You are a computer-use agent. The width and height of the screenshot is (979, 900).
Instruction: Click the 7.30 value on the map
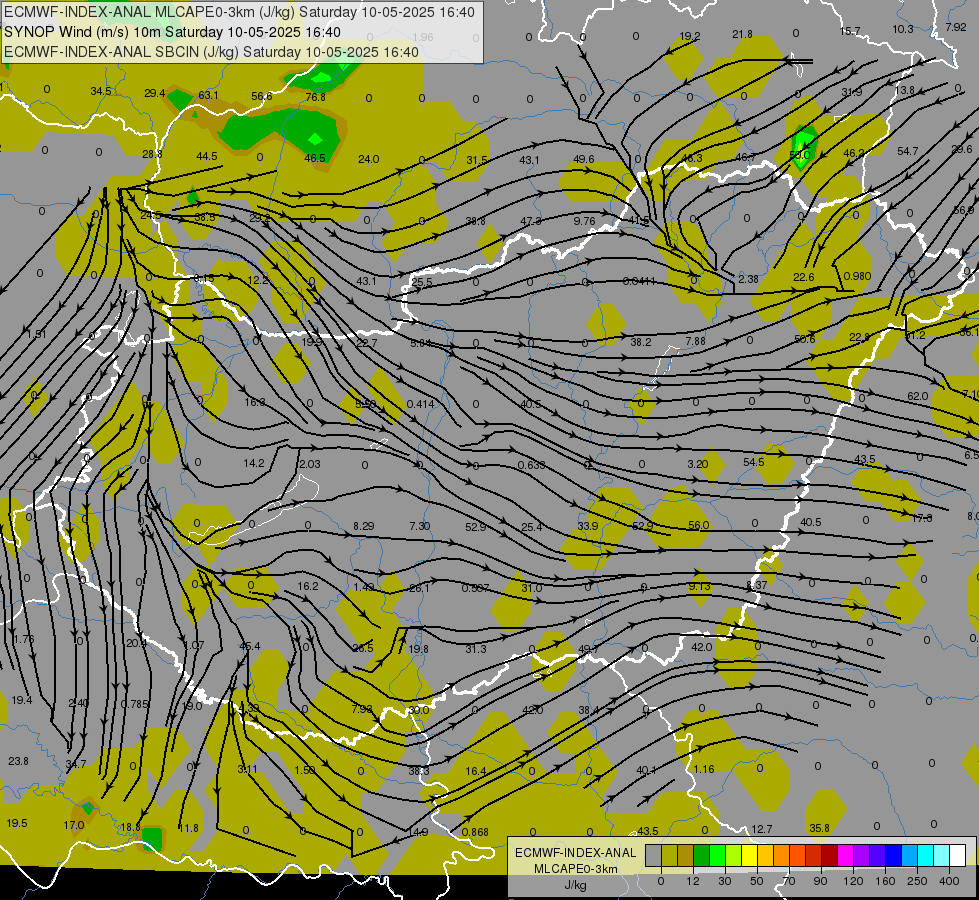coord(420,526)
